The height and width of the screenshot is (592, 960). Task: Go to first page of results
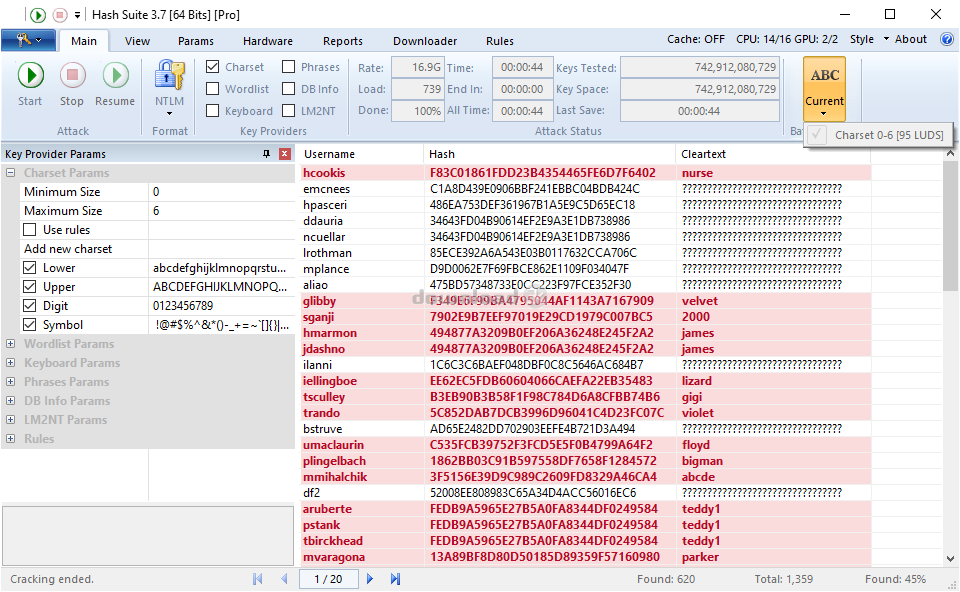coord(258,579)
